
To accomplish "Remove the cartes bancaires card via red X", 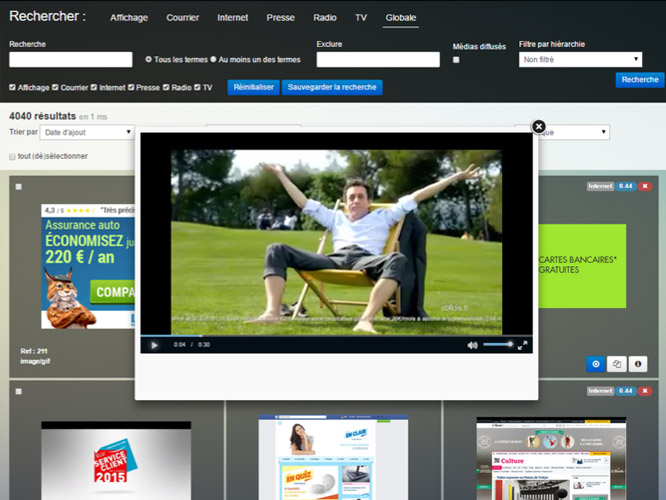I will coord(645,186).
